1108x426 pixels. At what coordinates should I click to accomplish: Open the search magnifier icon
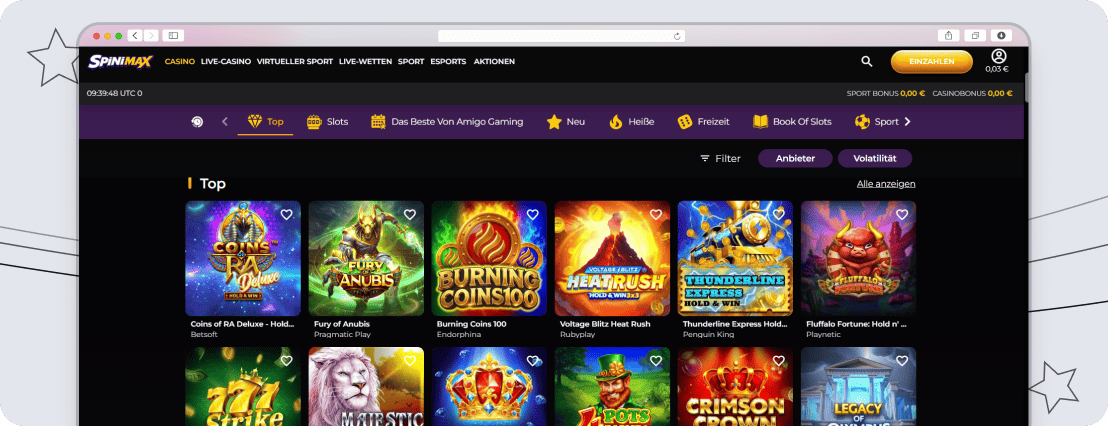click(x=867, y=61)
